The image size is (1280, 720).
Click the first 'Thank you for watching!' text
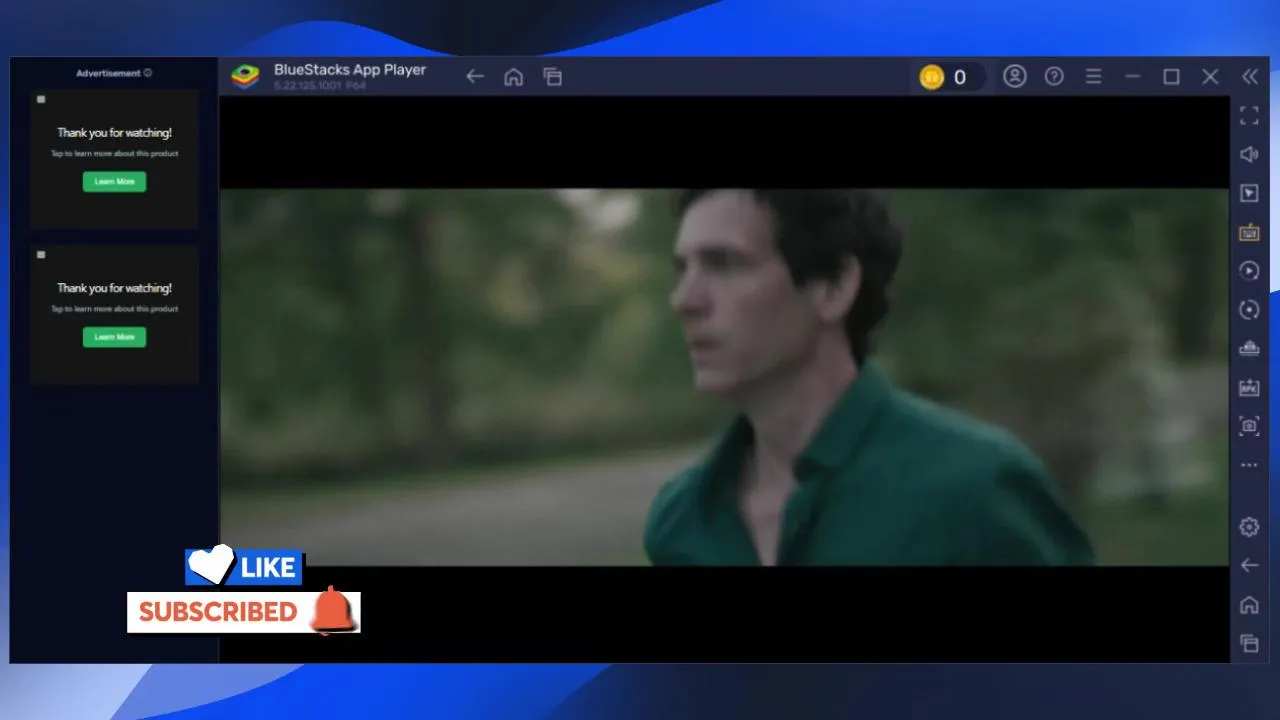[x=114, y=133]
